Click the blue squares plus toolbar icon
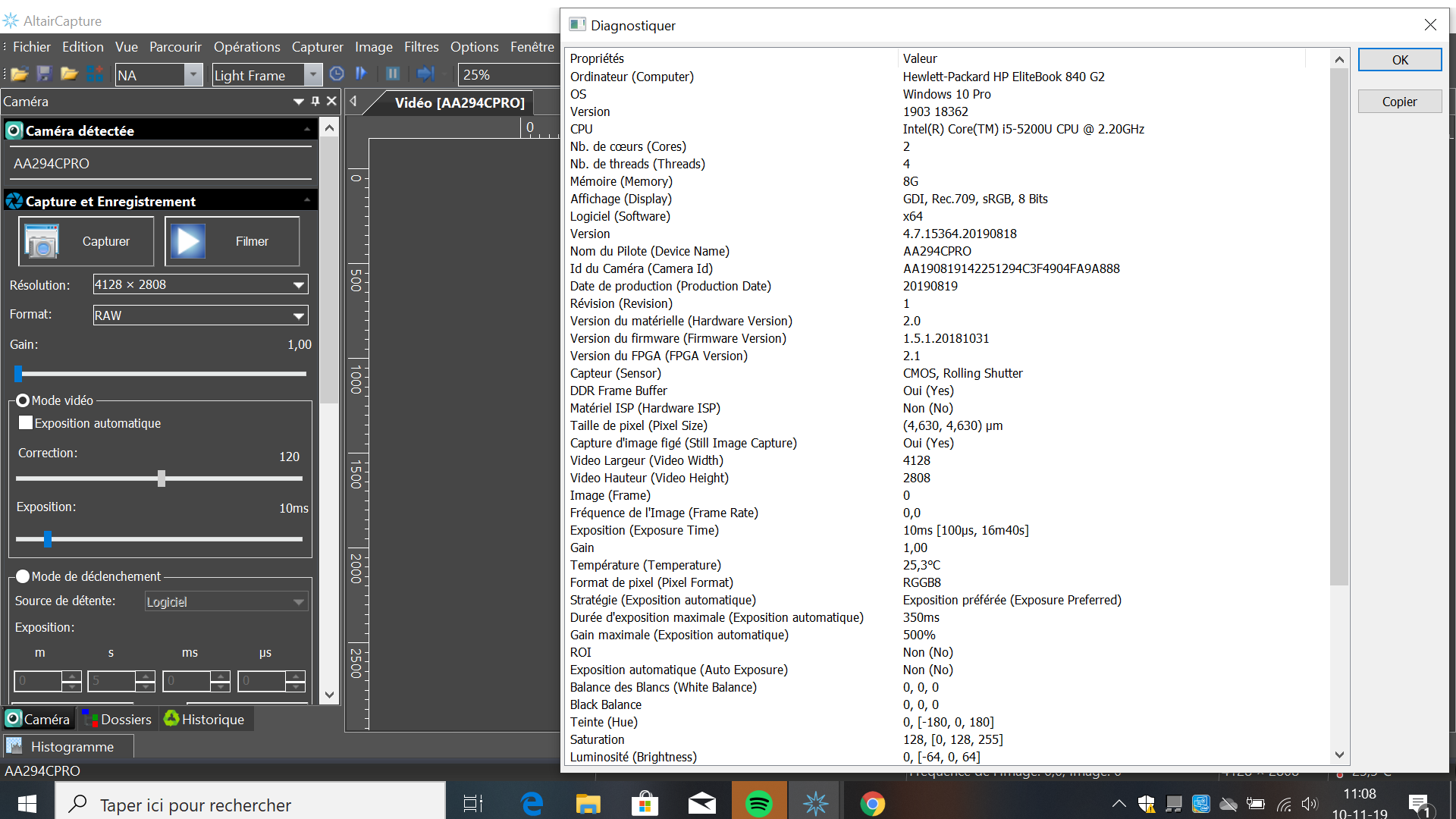Screen dimensions: 1456x819 point(95,74)
